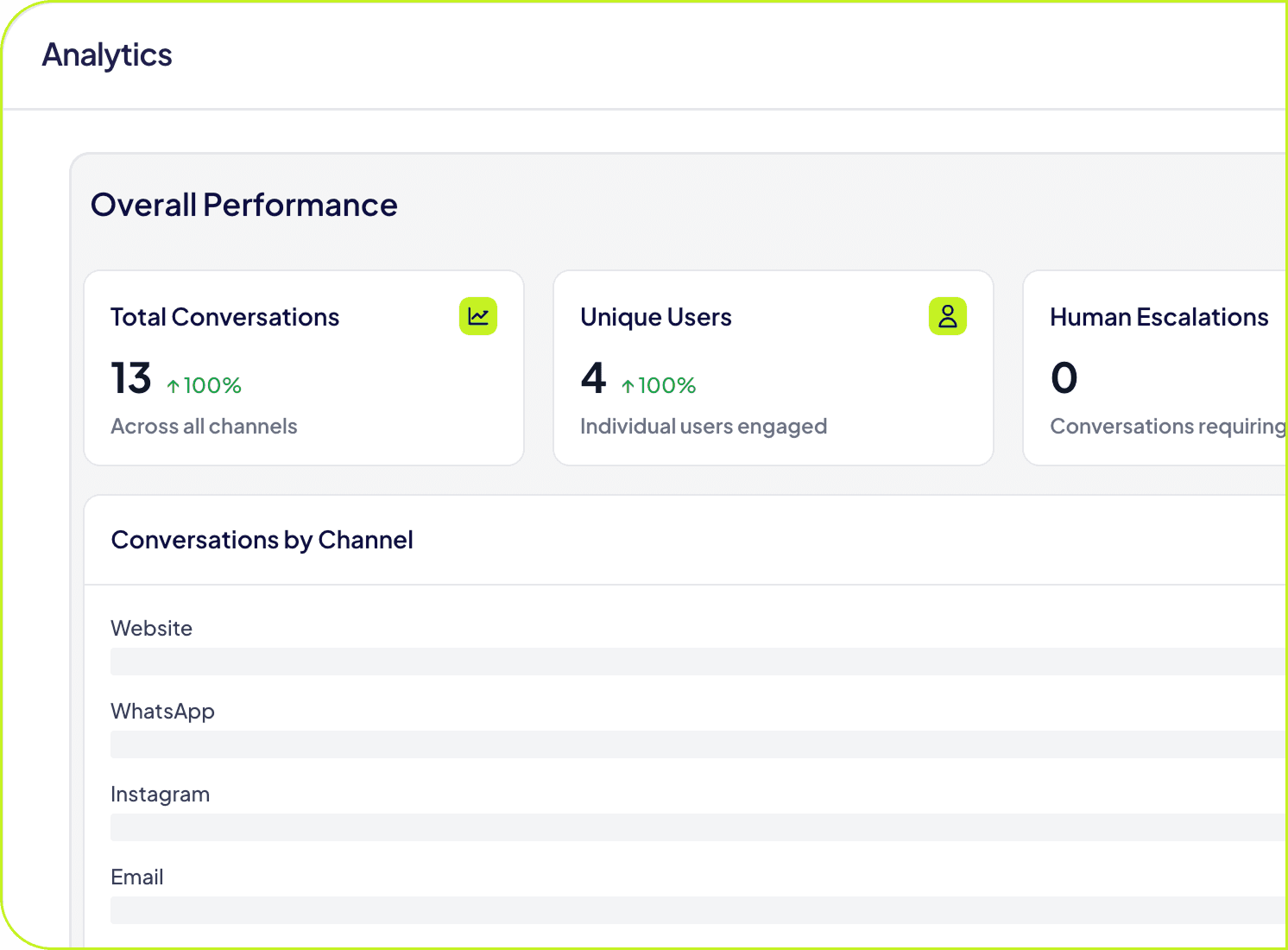The width and height of the screenshot is (1288, 950).
Task: Select the Website channel label
Action: tap(151, 628)
